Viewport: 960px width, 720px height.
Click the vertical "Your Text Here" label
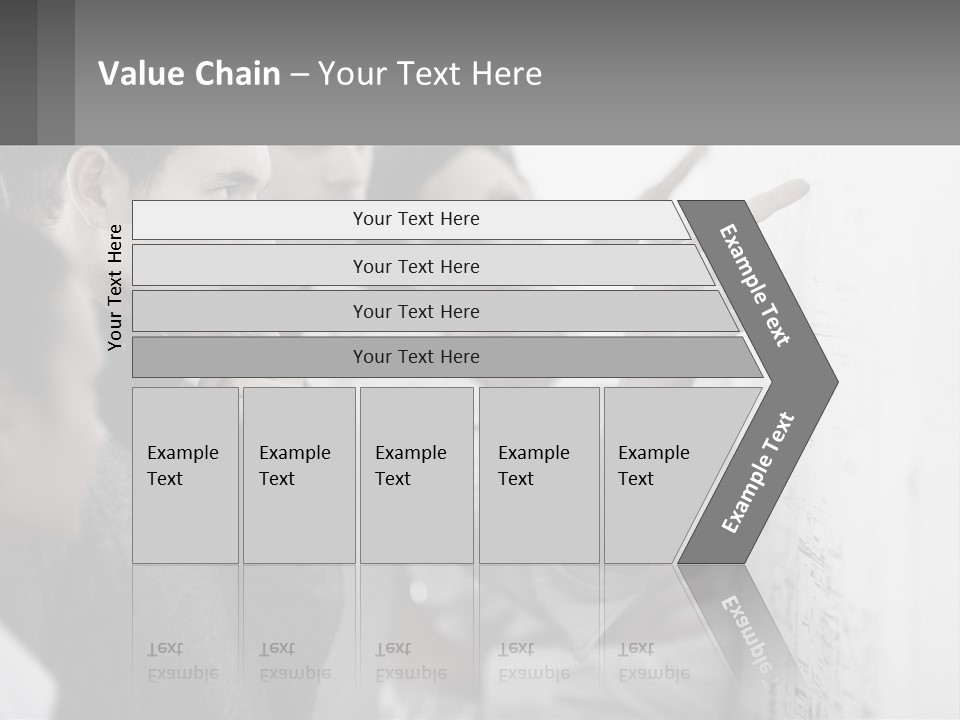point(115,287)
